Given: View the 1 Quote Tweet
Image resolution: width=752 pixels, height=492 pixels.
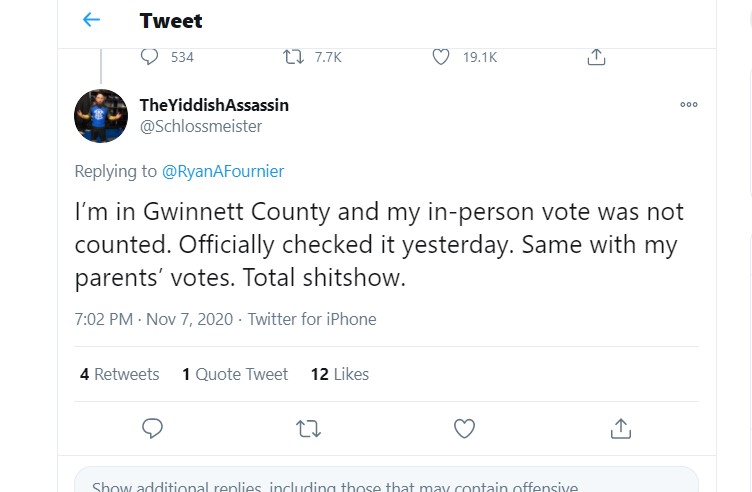Looking at the screenshot, I should point(235,374).
